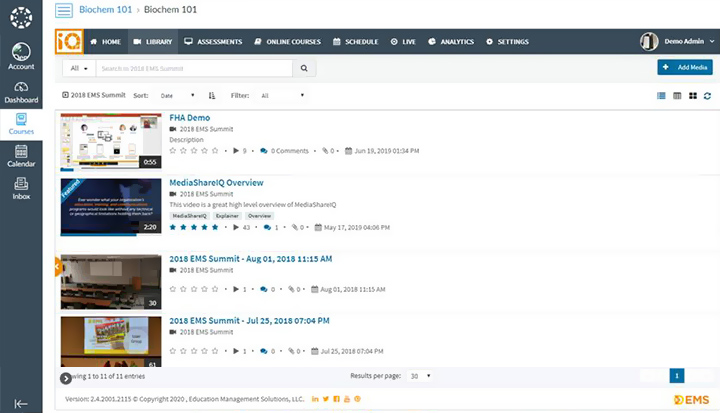Screen dimensions: 720x413
Task: Toggle the sort direction icon
Action: click(x=212, y=96)
